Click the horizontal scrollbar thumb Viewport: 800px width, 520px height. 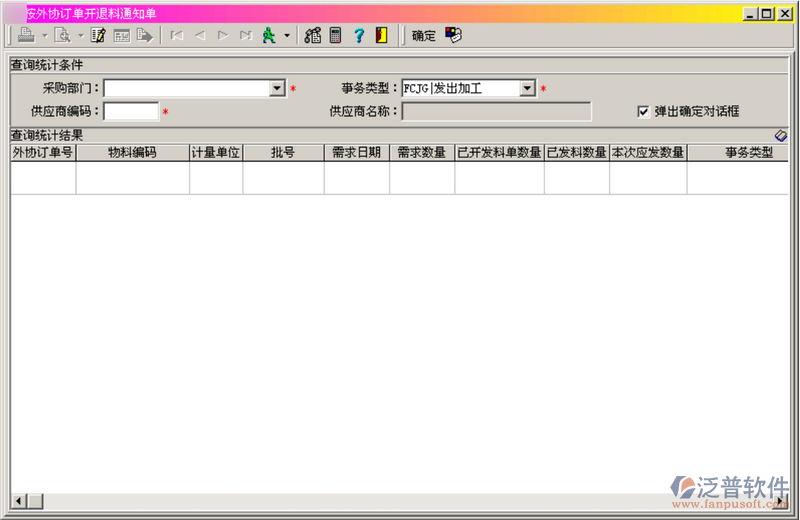[x=35, y=501]
